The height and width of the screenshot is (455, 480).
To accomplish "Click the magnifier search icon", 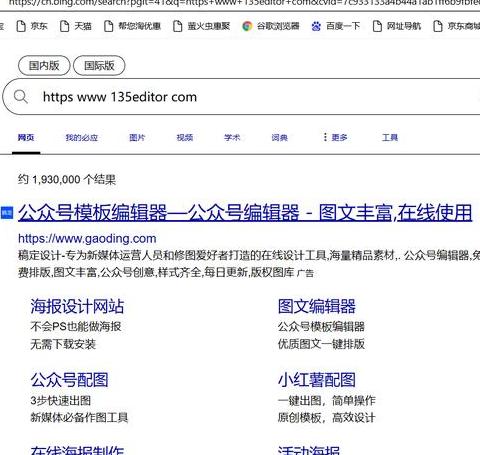I will [x=21, y=97].
